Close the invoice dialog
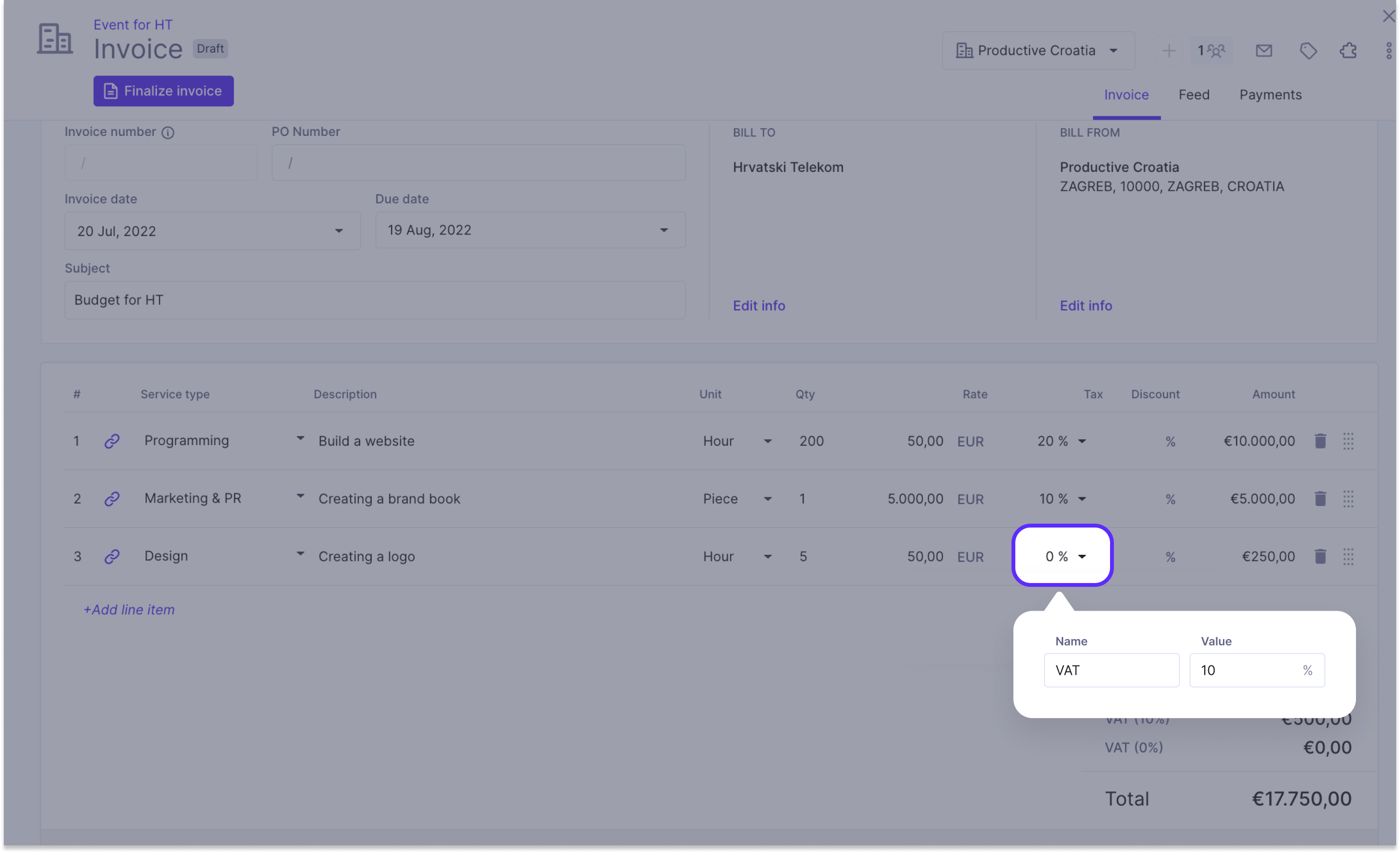The height and width of the screenshot is (853, 1400). (1388, 16)
